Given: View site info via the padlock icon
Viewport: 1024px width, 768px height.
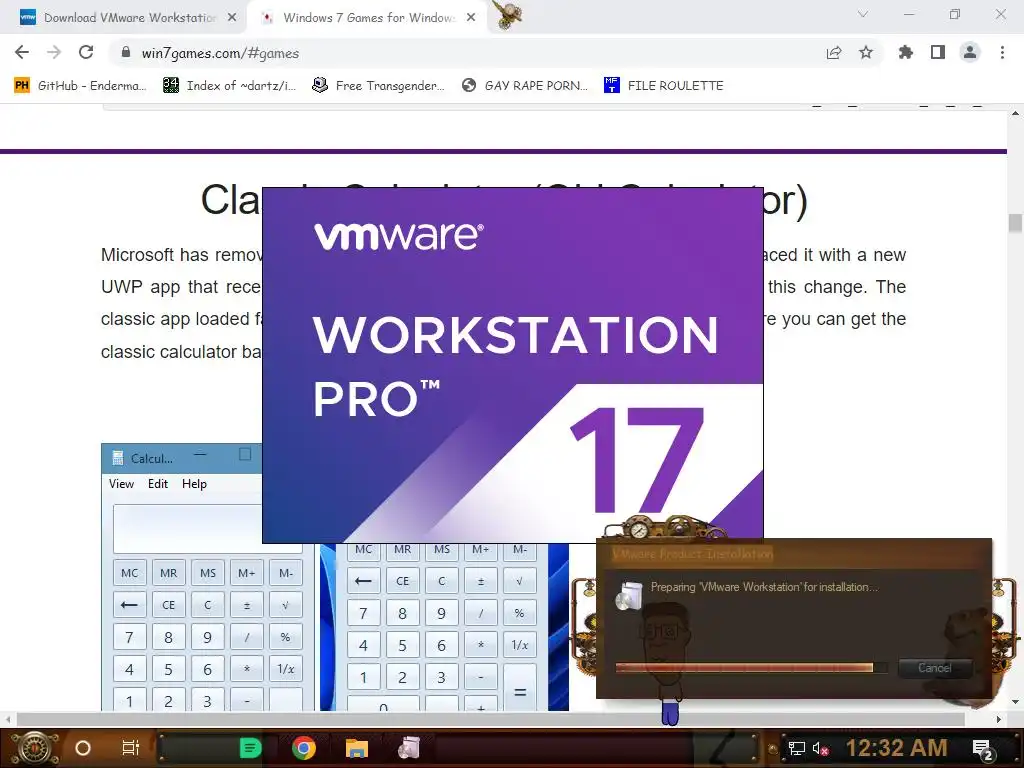Looking at the screenshot, I should click(x=126, y=52).
